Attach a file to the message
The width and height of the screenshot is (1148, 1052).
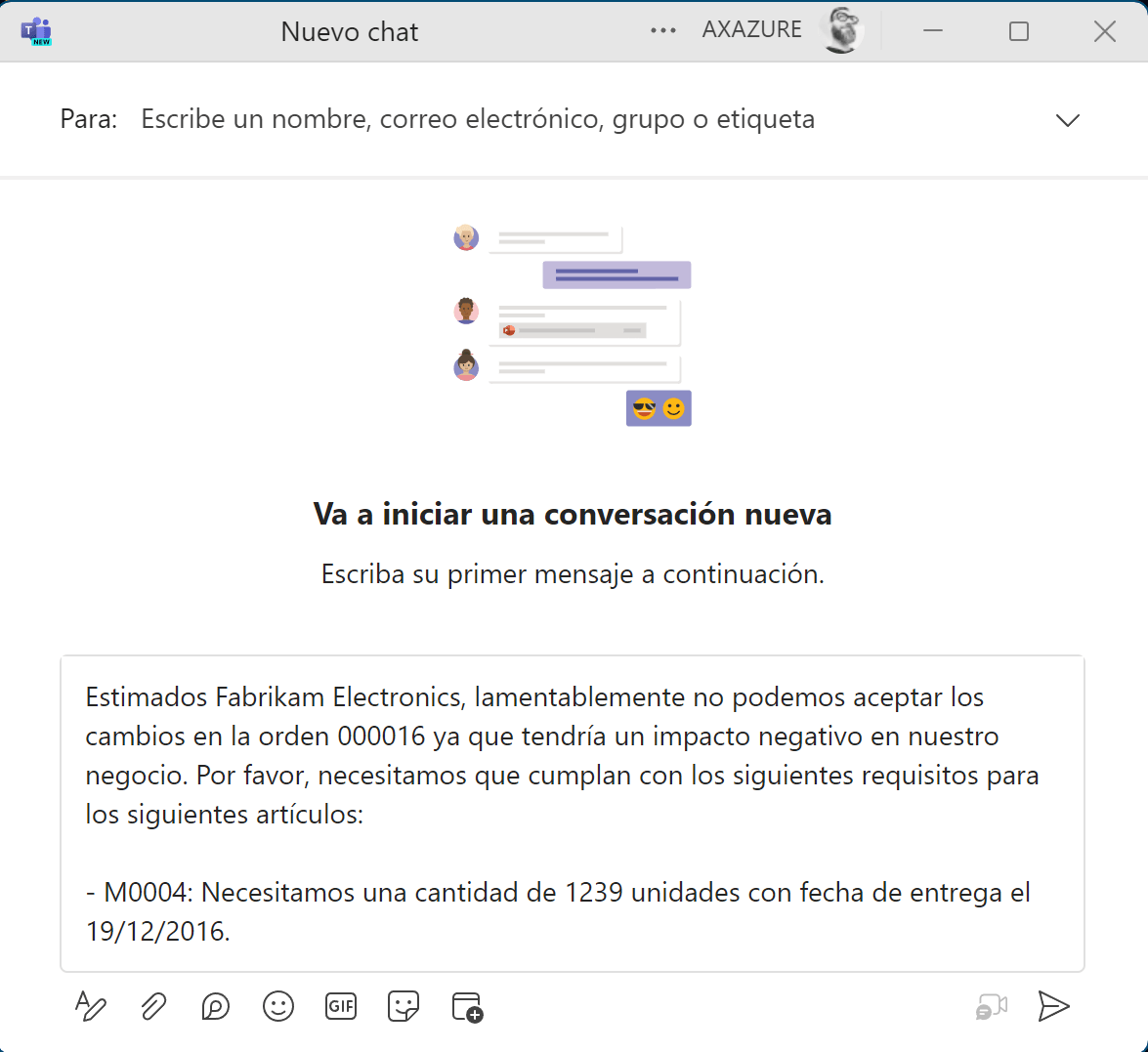[x=153, y=1006]
